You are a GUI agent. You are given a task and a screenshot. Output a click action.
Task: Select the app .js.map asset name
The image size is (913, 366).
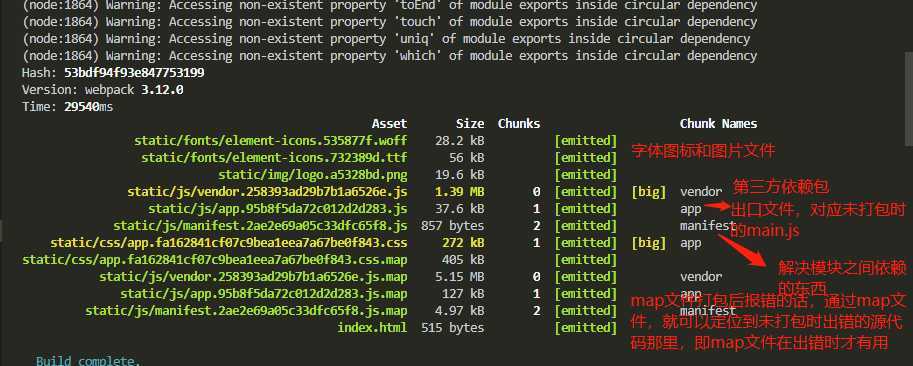[x=264, y=293]
